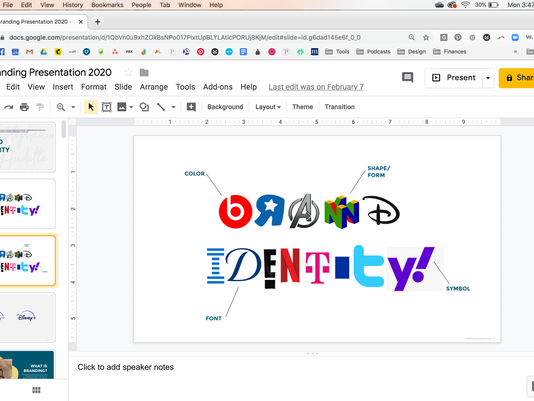Open the Gmail bookmark icon

click(x=30, y=52)
